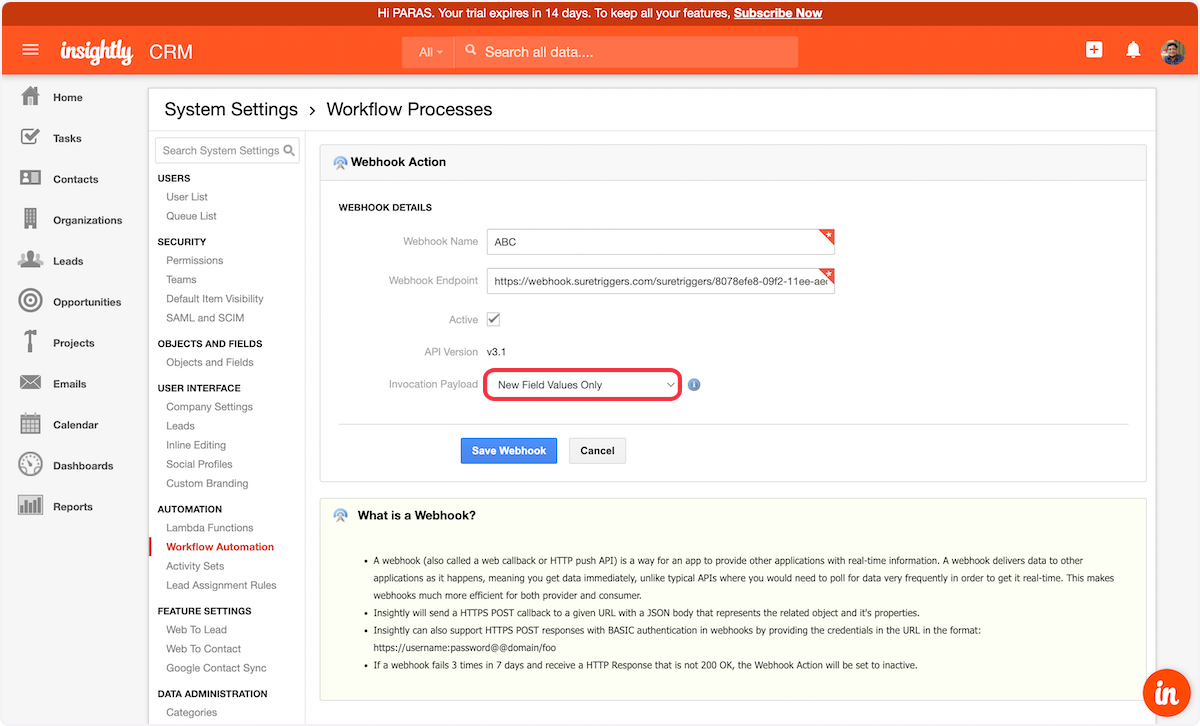This screenshot has height=726, width=1200.
Task: Click the Opportunities target icon
Action: pos(31,301)
